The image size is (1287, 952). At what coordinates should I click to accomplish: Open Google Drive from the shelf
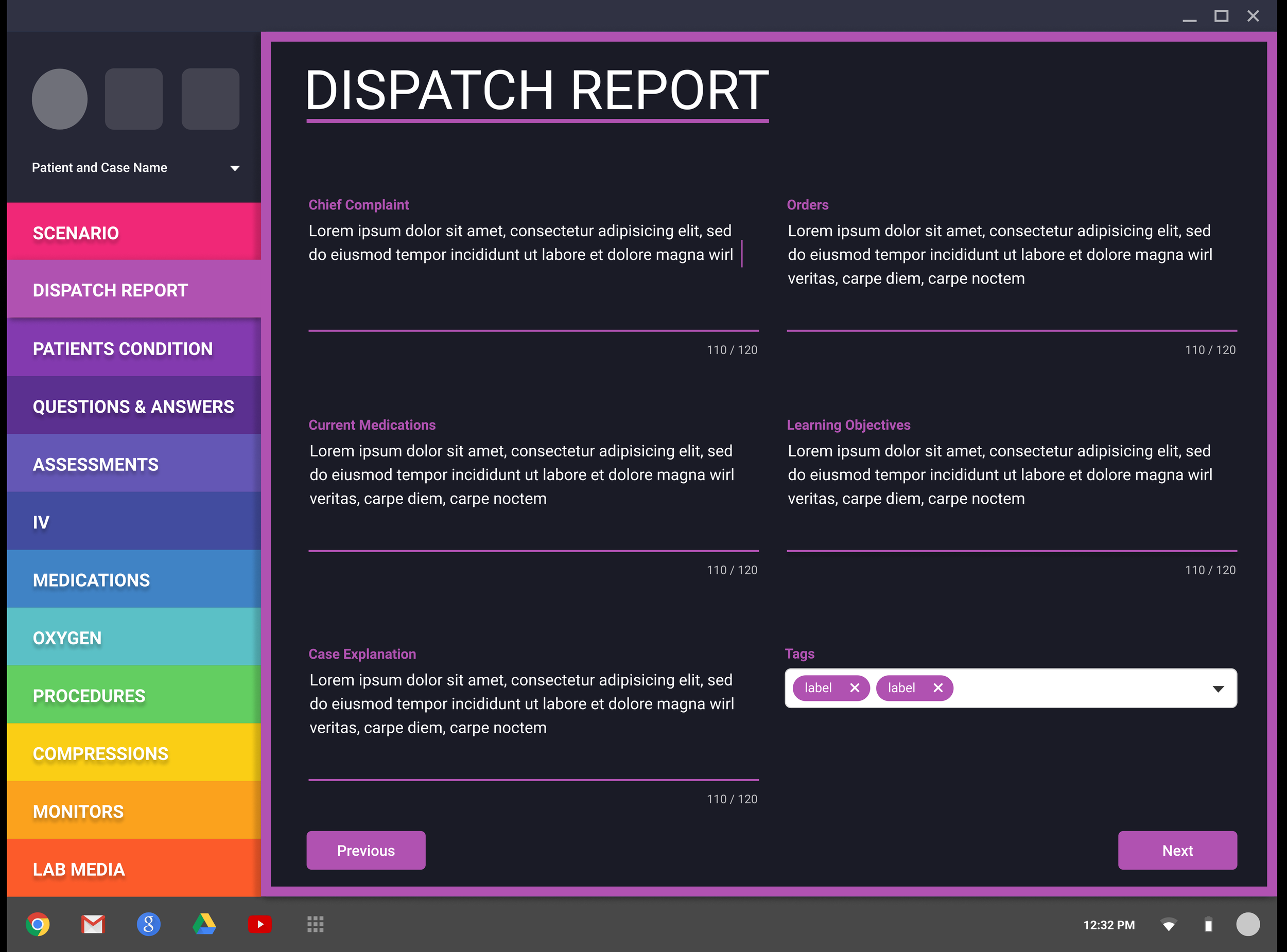pos(204,924)
